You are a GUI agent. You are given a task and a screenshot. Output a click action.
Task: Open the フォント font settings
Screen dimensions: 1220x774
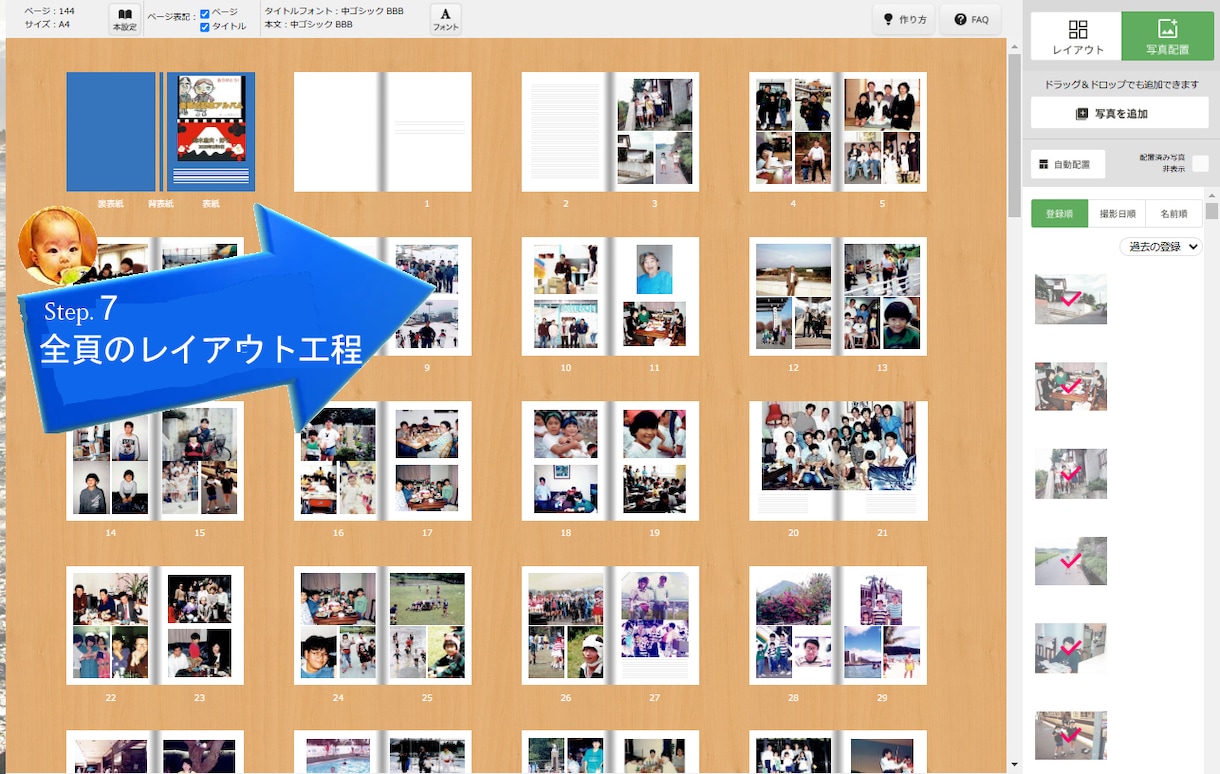[446, 19]
